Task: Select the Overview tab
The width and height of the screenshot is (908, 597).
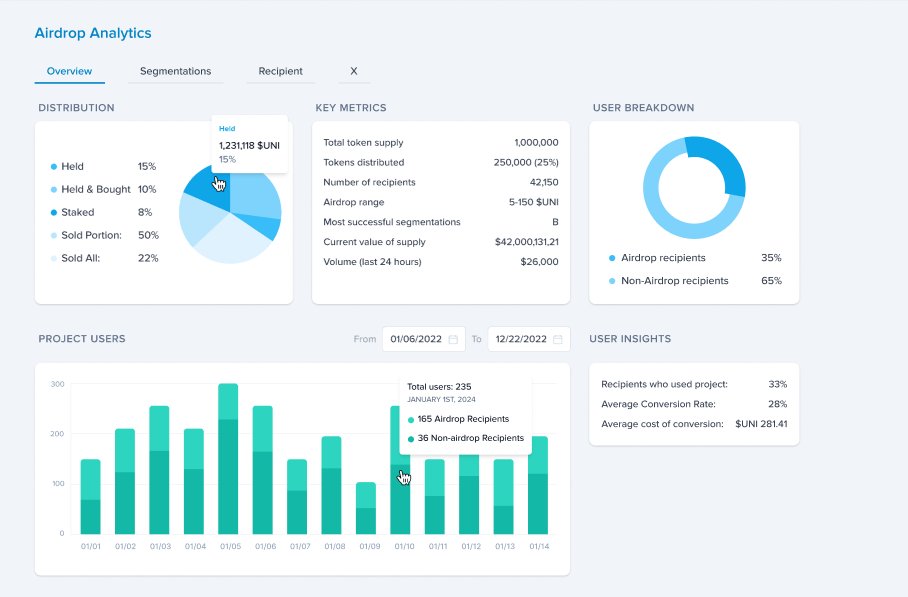Action: [x=69, y=71]
